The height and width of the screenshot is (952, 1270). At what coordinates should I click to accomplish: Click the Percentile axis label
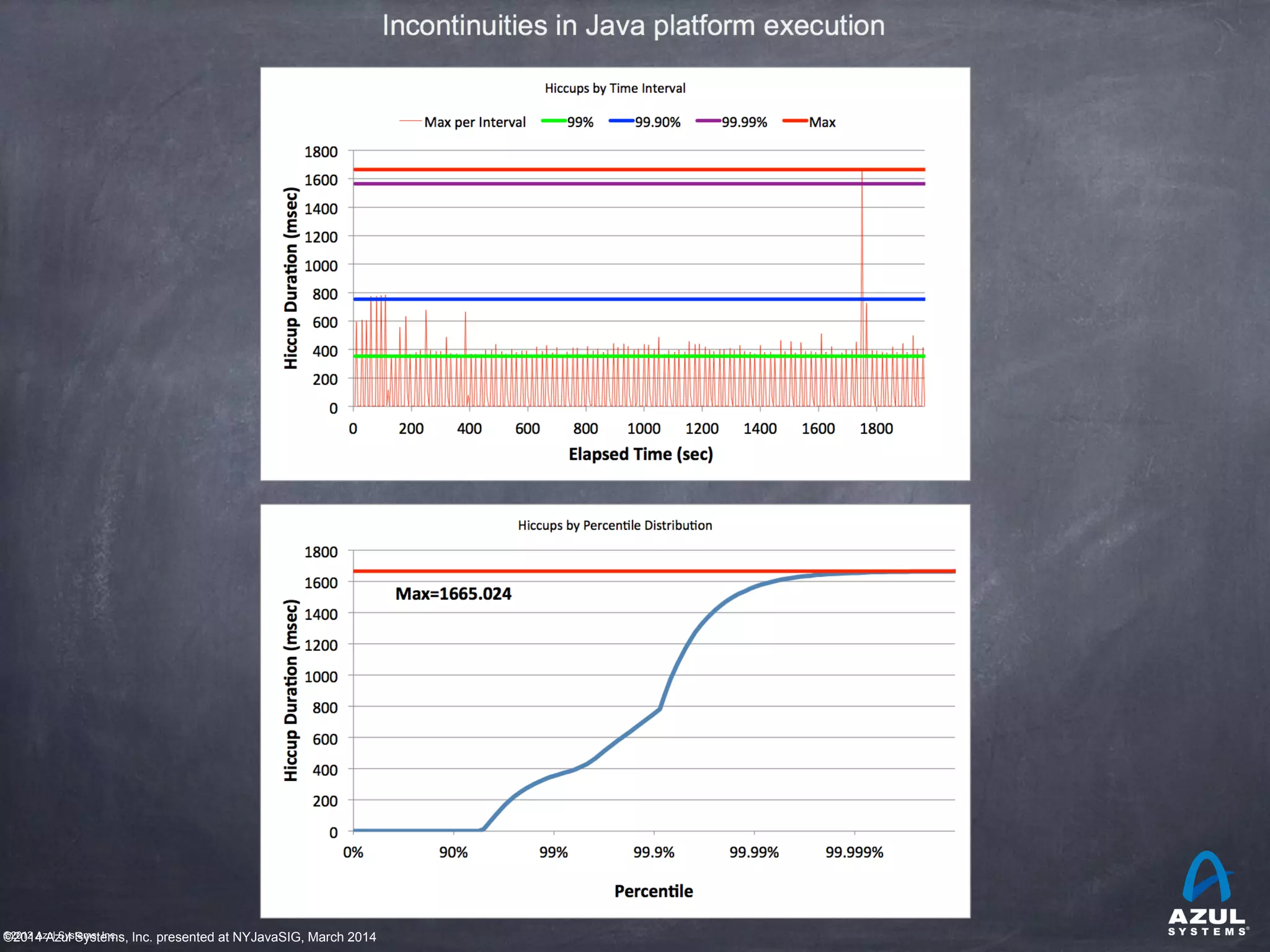[x=654, y=891]
